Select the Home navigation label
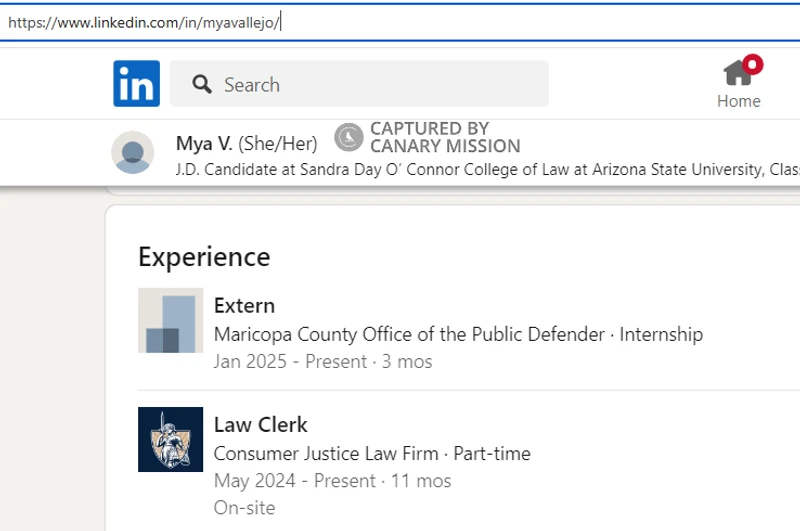Viewport: 800px width, 531px height. click(x=738, y=101)
